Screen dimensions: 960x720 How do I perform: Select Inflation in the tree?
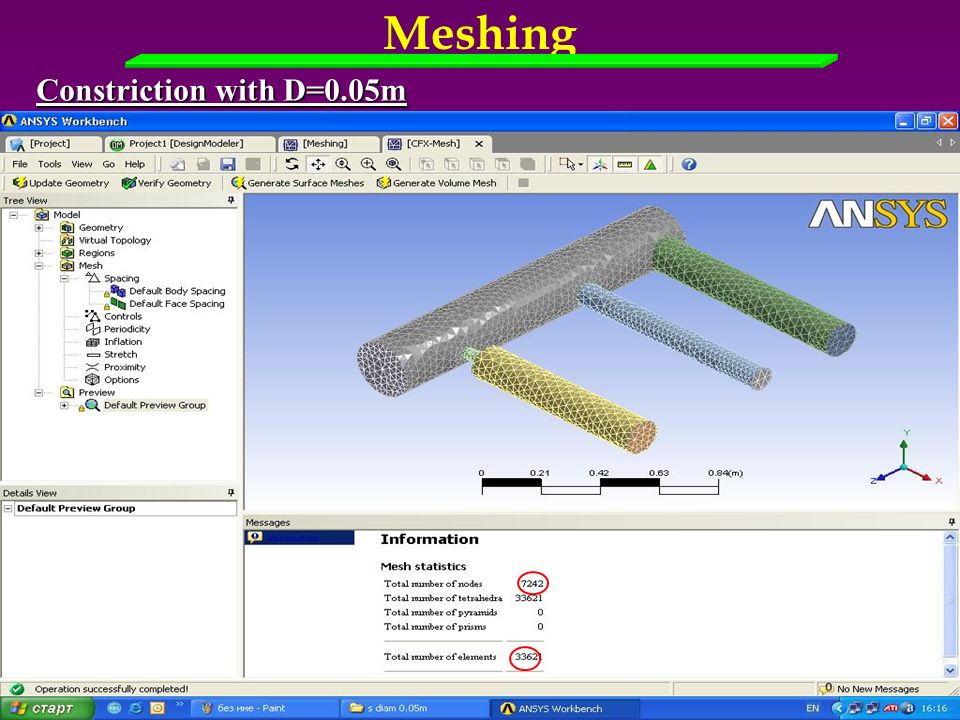coord(122,342)
